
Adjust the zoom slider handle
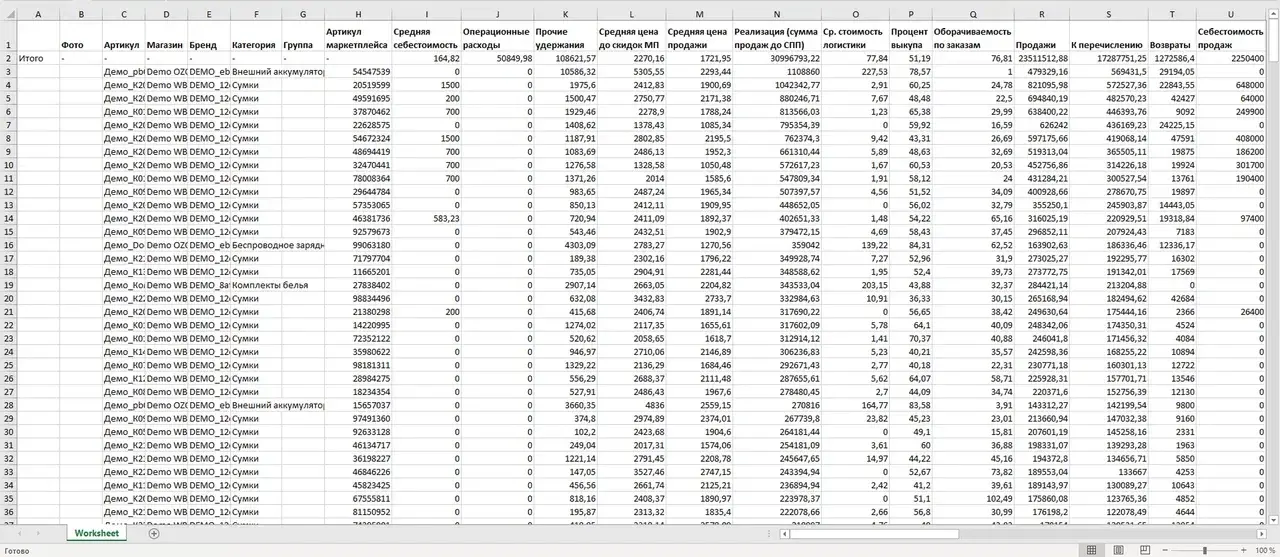1206,550
